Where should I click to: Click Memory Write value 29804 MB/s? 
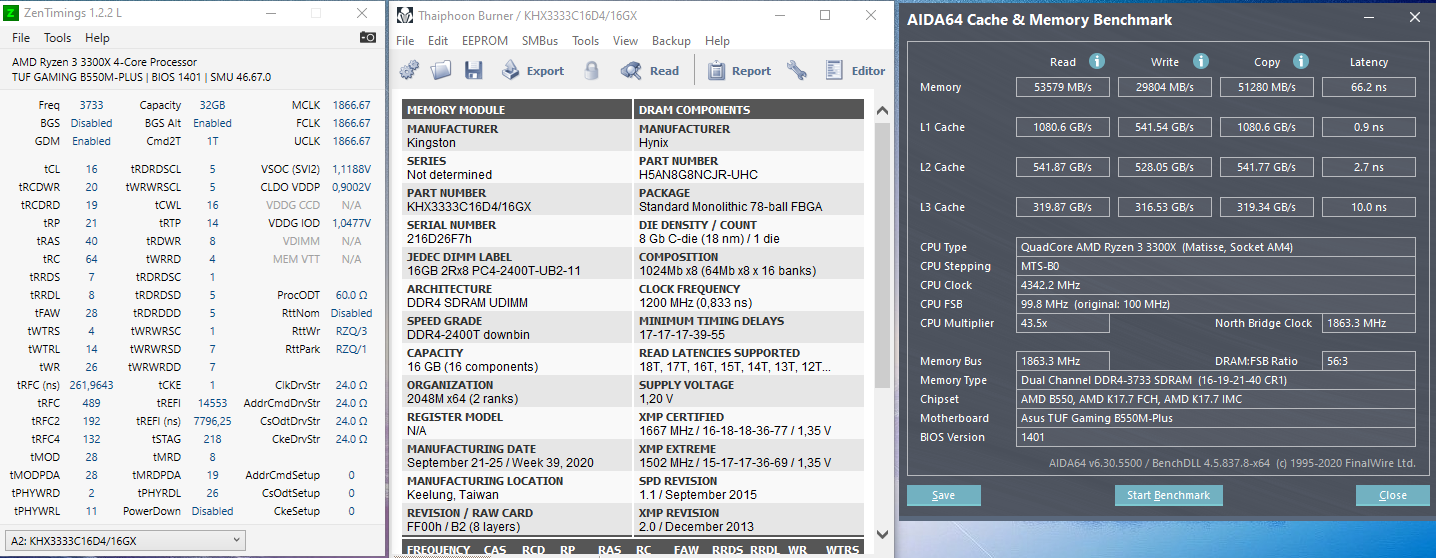[1164, 87]
